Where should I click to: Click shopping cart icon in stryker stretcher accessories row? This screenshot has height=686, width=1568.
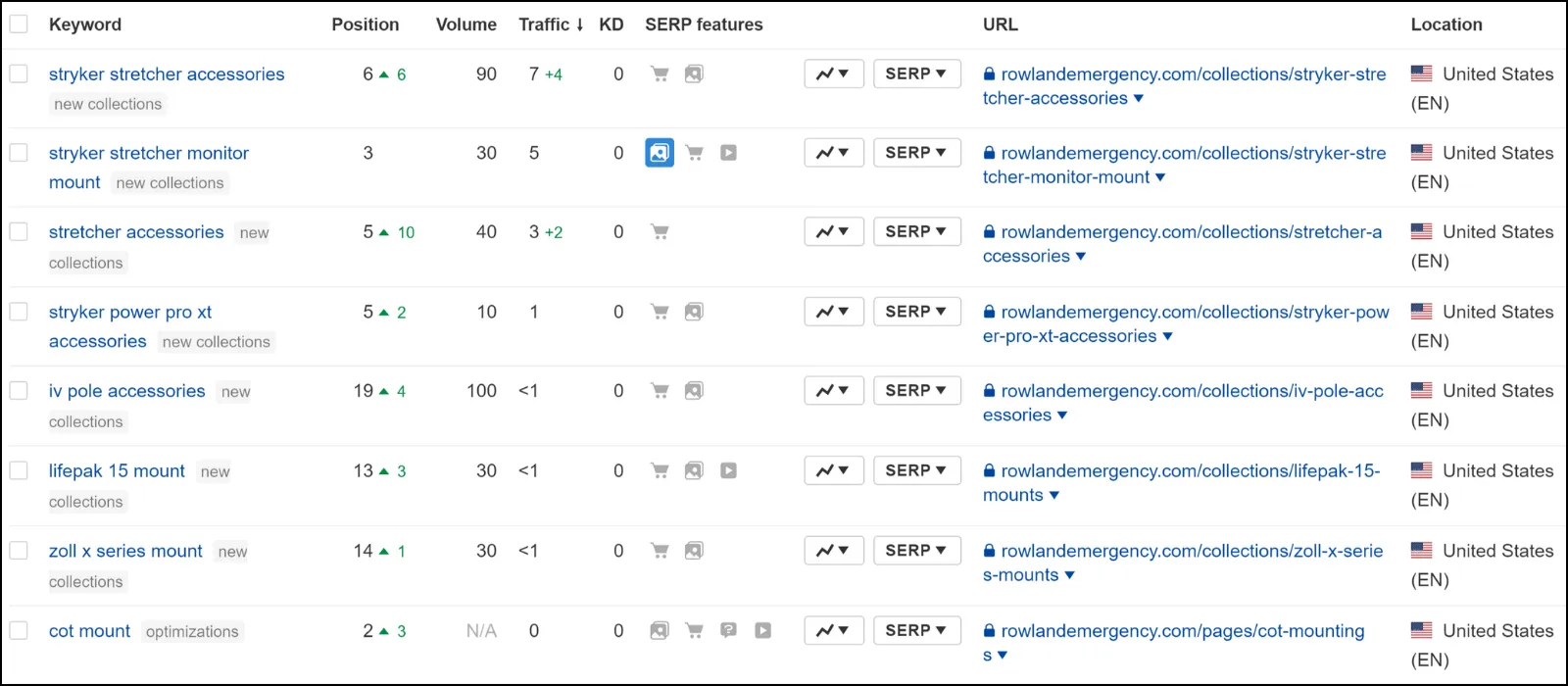tap(660, 73)
